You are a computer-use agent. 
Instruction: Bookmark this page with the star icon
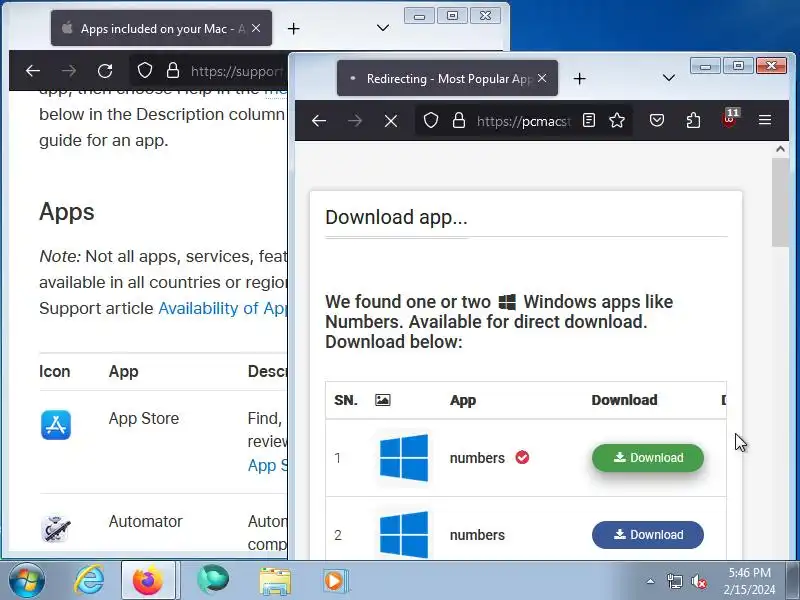point(617,120)
